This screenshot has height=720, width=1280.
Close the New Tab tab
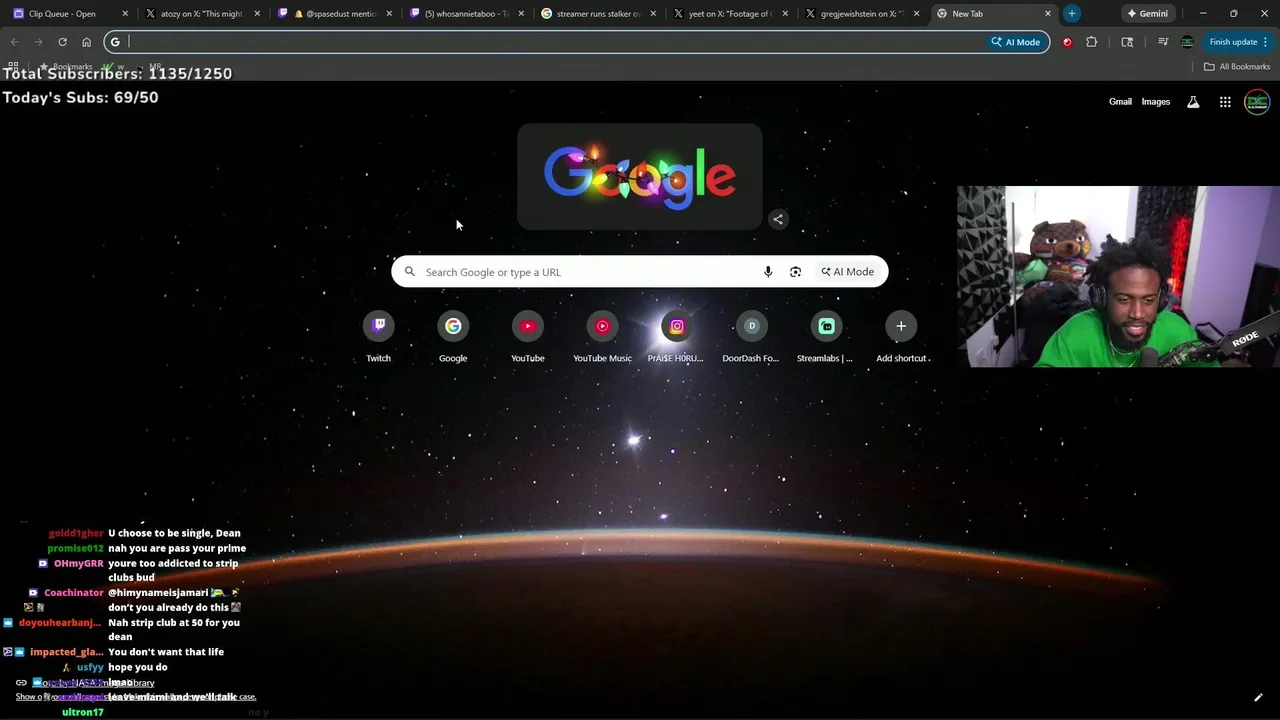click(1047, 14)
